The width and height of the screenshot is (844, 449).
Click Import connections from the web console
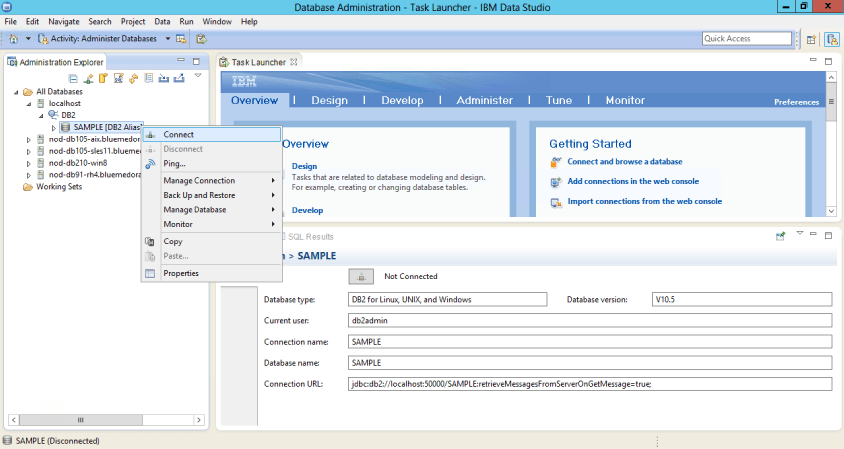point(644,201)
